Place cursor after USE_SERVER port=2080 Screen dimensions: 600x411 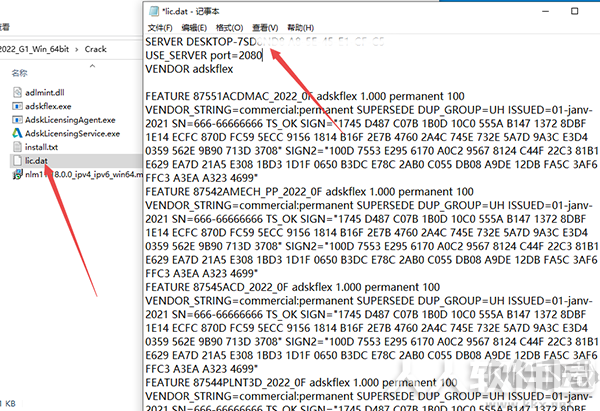click(x=262, y=55)
